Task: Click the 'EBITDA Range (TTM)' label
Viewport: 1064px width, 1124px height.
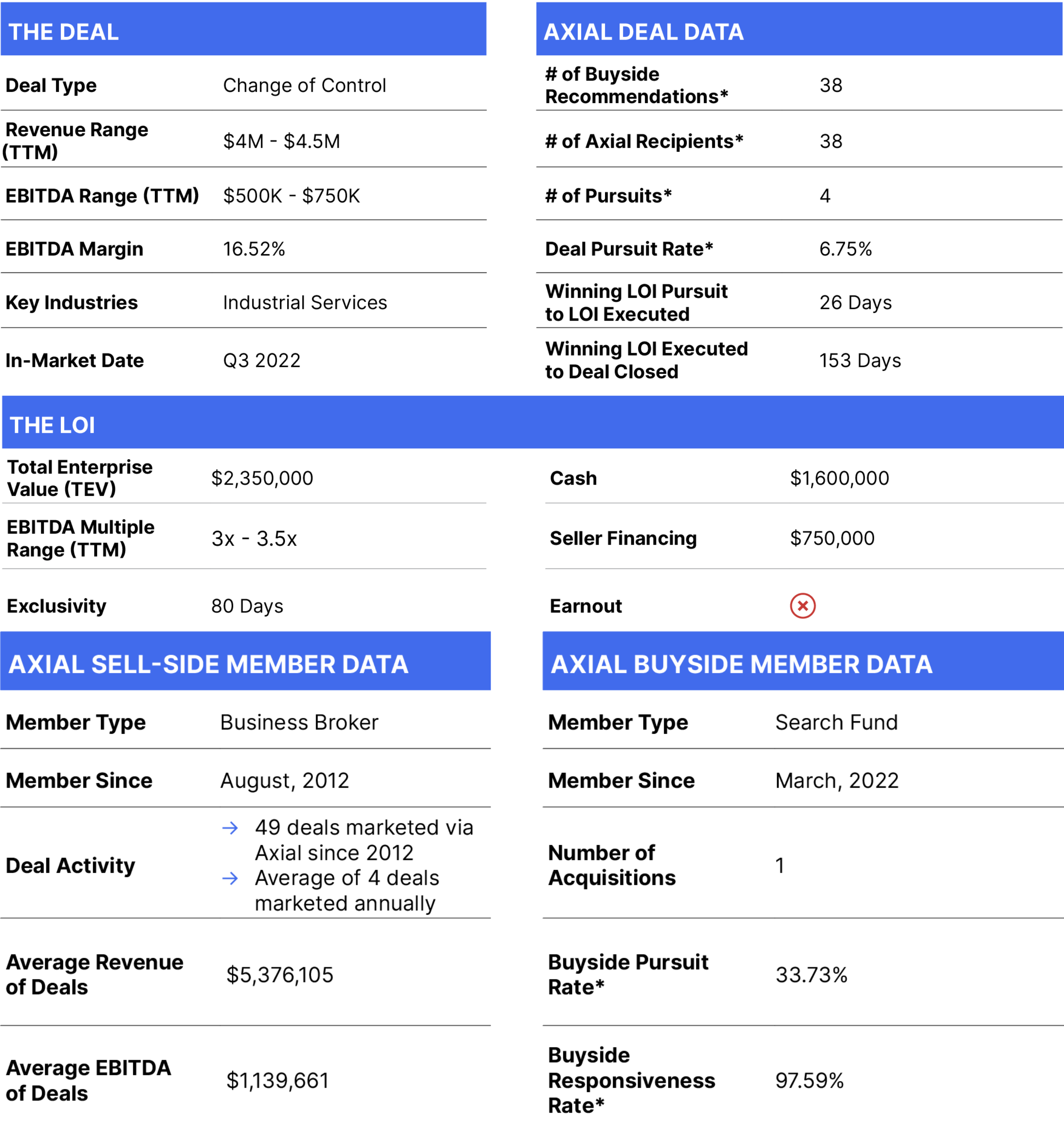Action: [x=102, y=196]
